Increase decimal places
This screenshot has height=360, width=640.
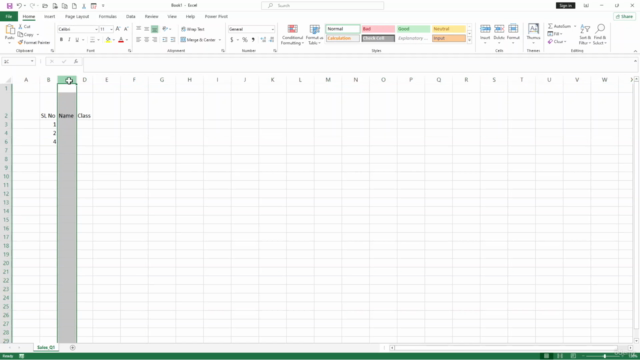[263, 40]
